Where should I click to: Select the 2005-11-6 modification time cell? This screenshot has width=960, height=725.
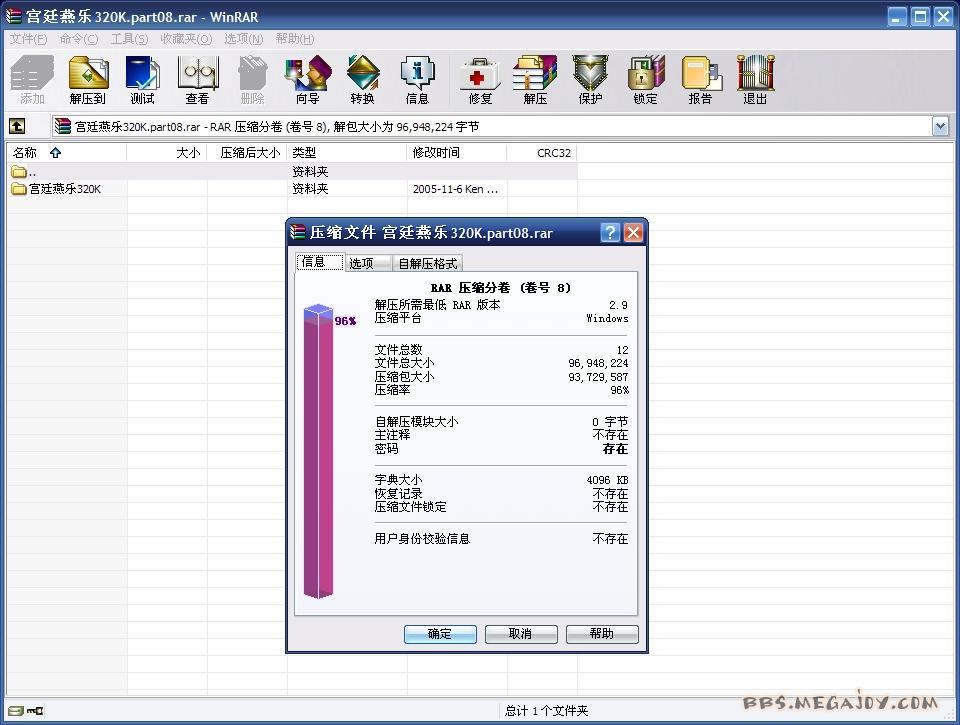455,189
